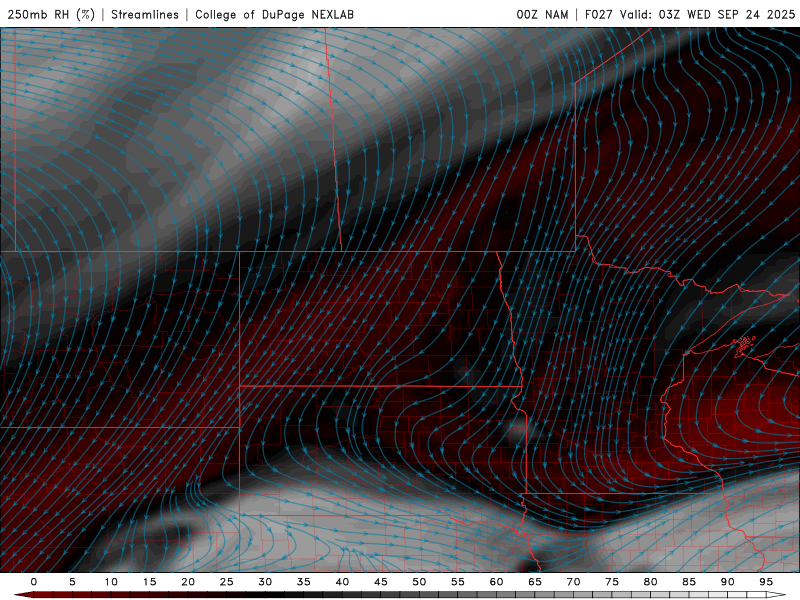Click the colorbar label '70'
Screen dimensions: 800x600
[573, 582]
